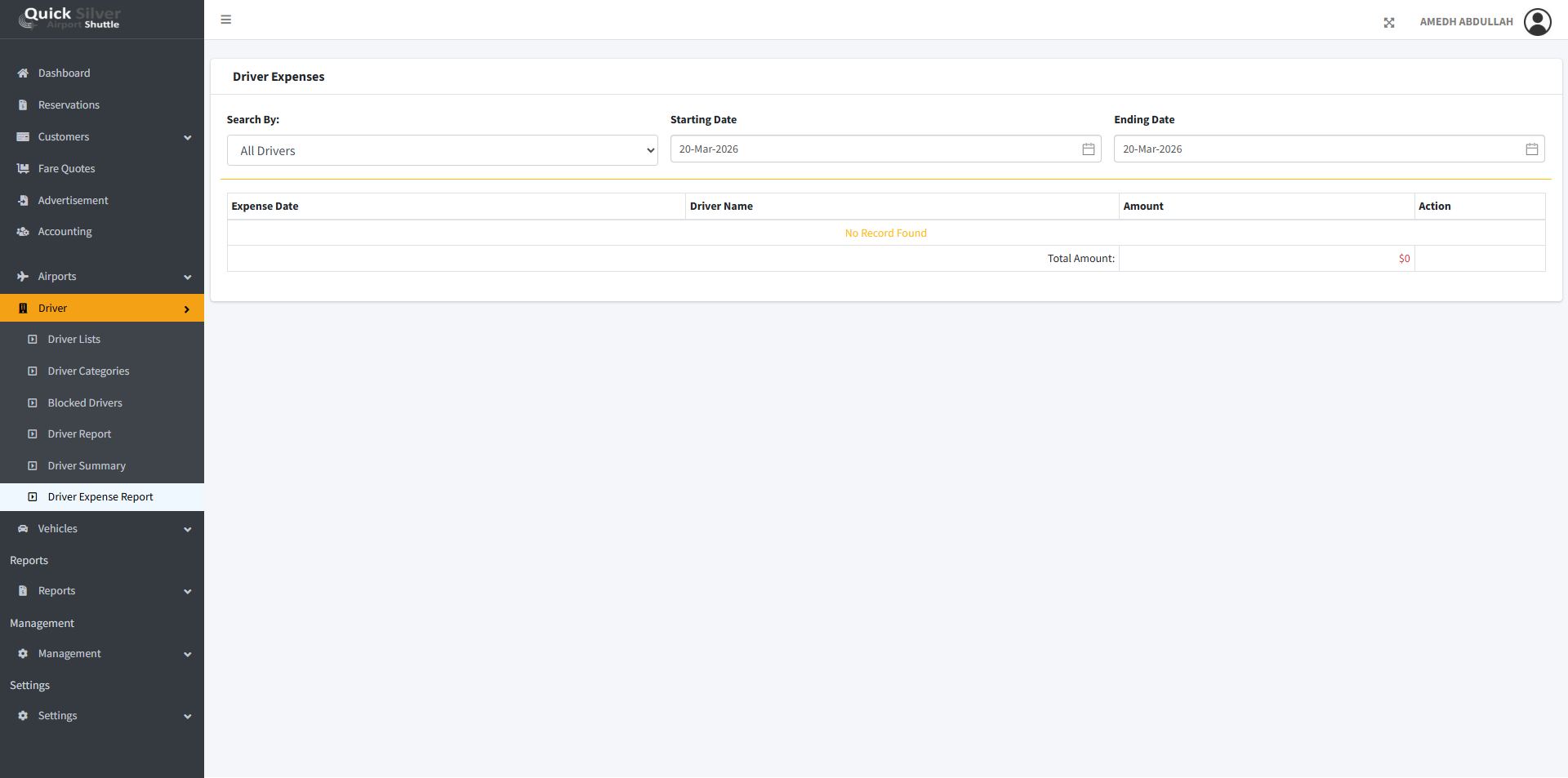Click the fullscreen expand icon
The height and width of the screenshot is (778, 1568).
(1389, 23)
